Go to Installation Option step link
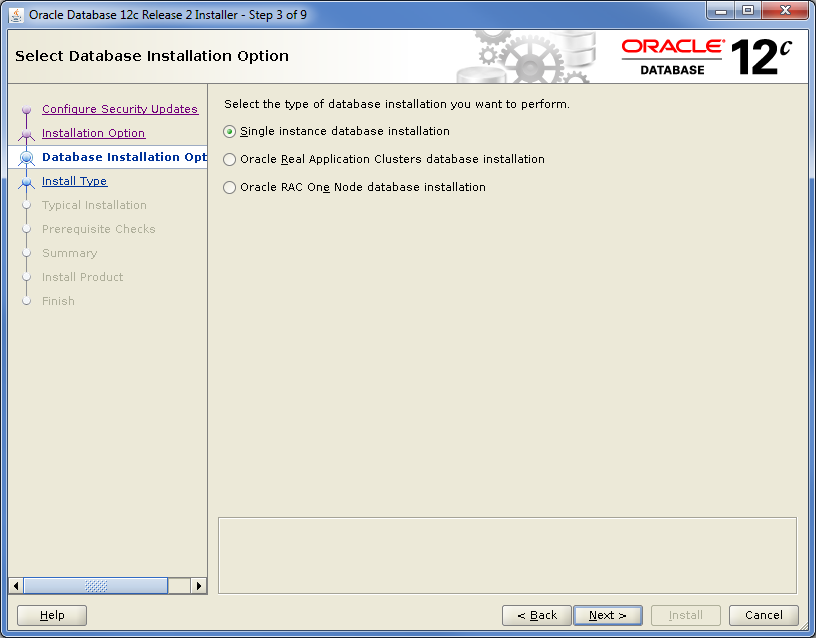Viewport: 816px width, 638px height. [x=93, y=133]
